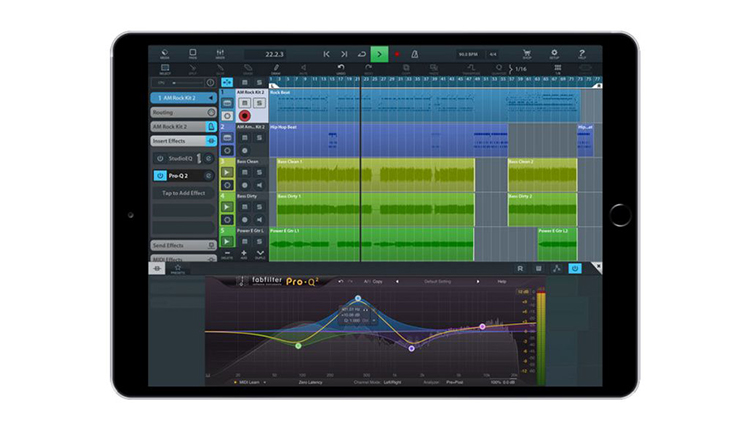Expand the MIDI Effects section

(x=184, y=259)
